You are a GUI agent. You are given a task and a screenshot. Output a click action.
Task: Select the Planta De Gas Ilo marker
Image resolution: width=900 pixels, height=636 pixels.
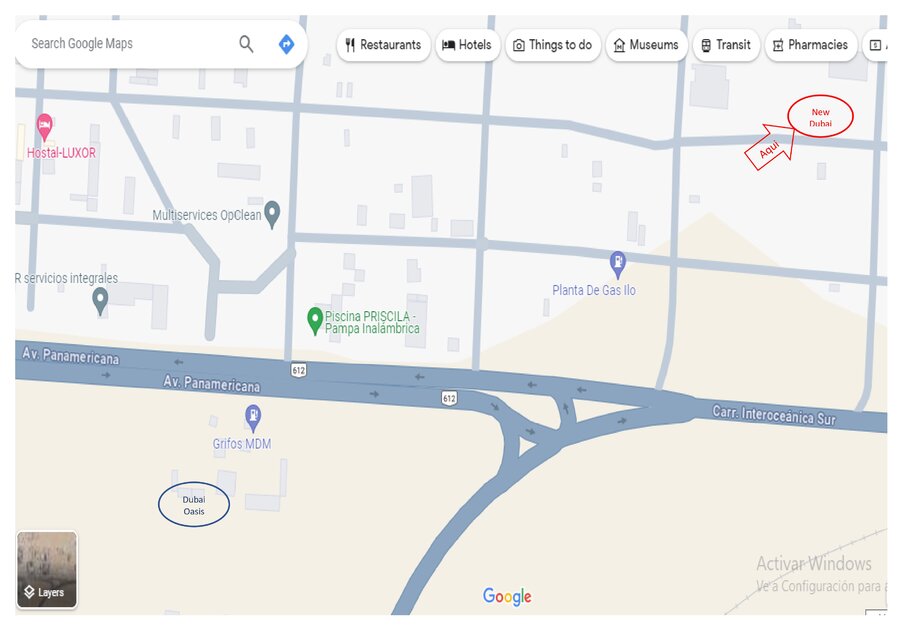click(618, 265)
